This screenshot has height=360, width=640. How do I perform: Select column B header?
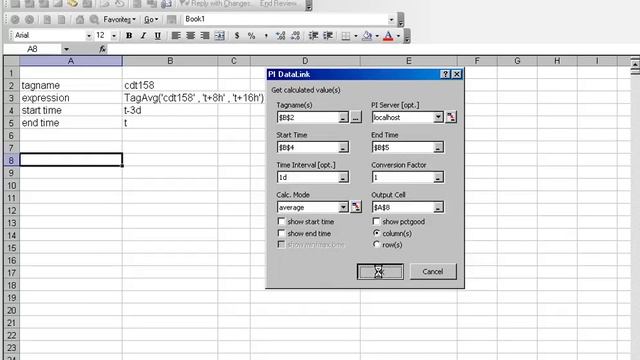pos(170,61)
